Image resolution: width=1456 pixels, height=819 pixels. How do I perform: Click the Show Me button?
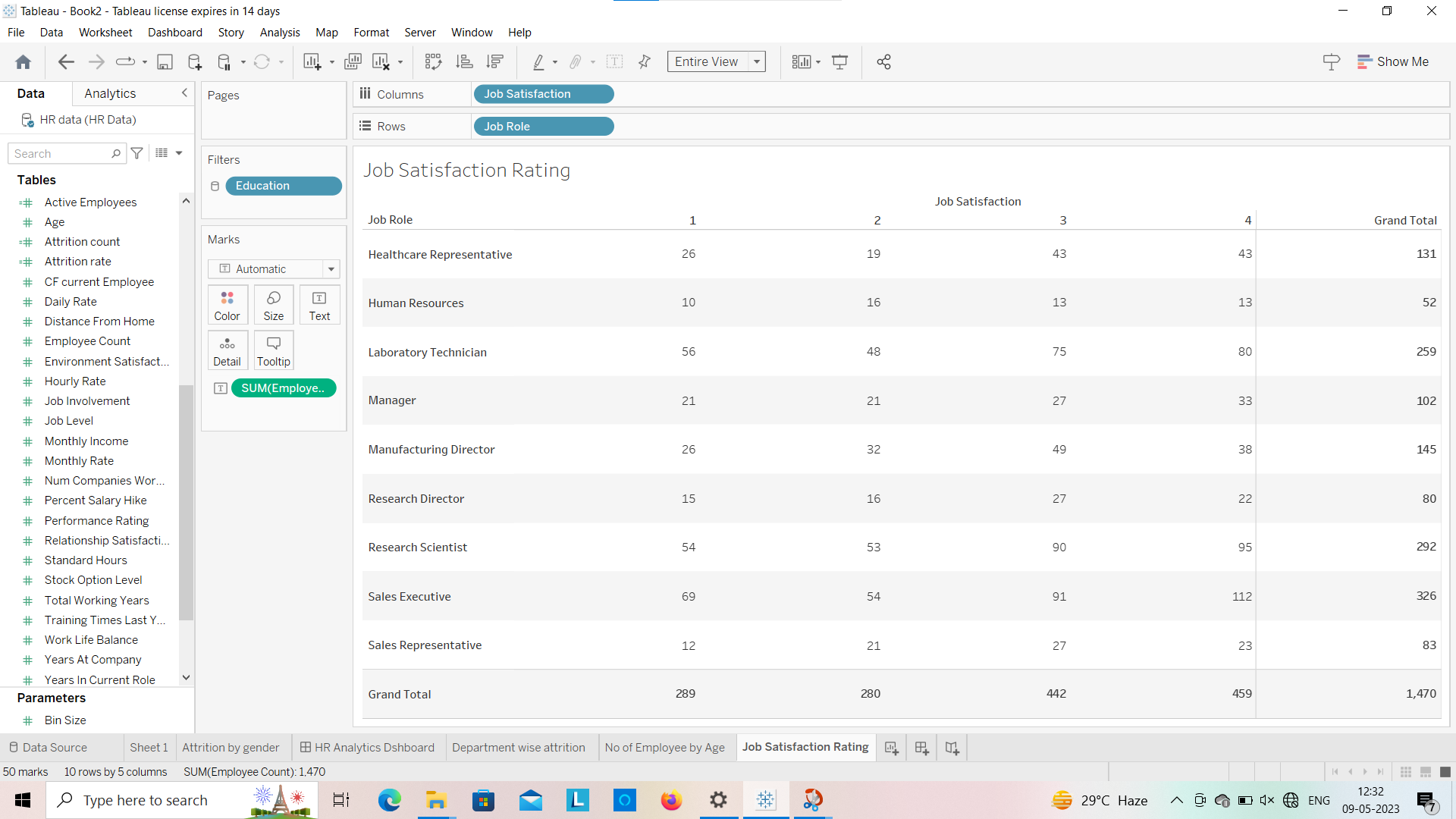(1393, 62)
